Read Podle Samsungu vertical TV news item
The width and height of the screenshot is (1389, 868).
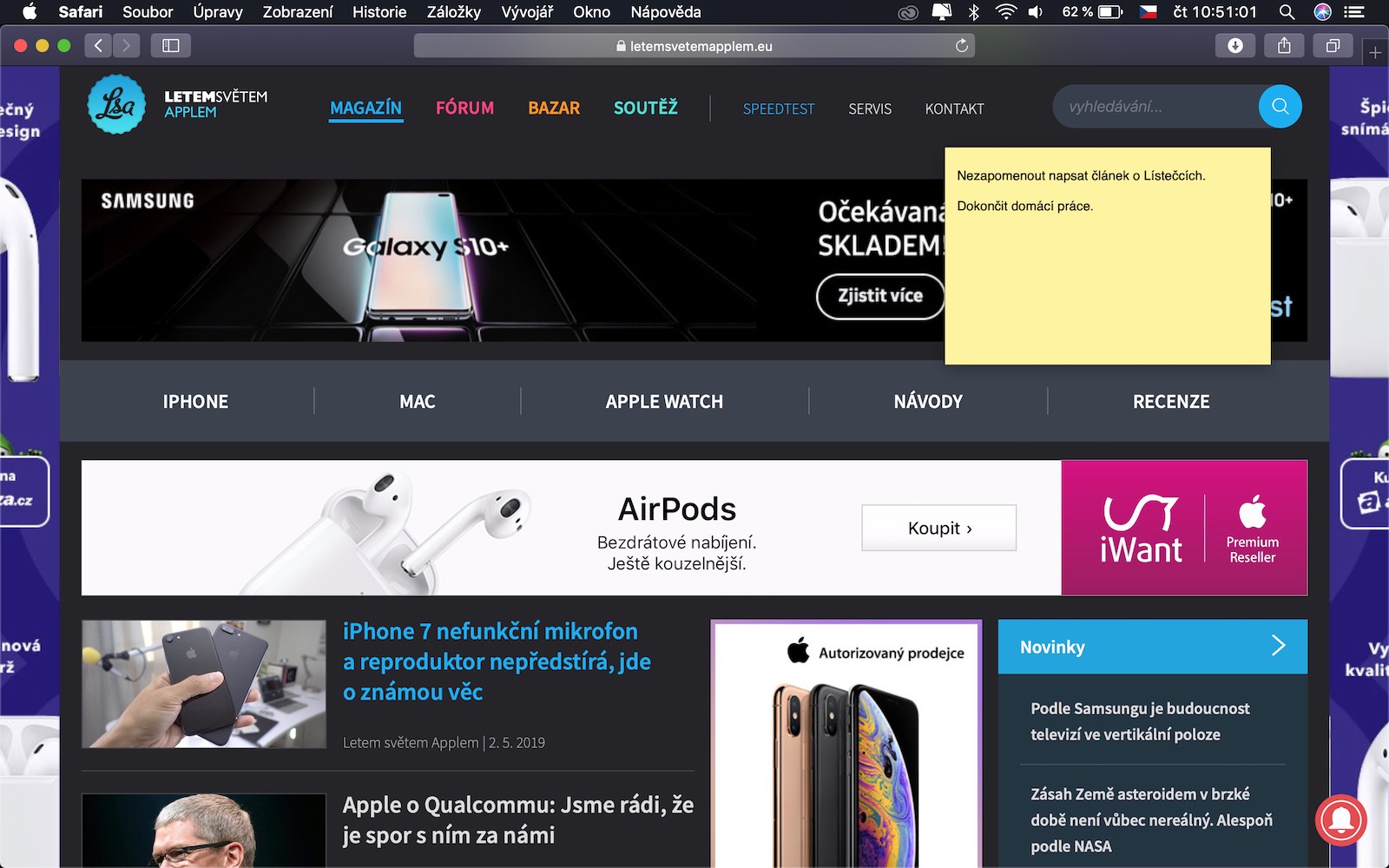pos(1140,721)
